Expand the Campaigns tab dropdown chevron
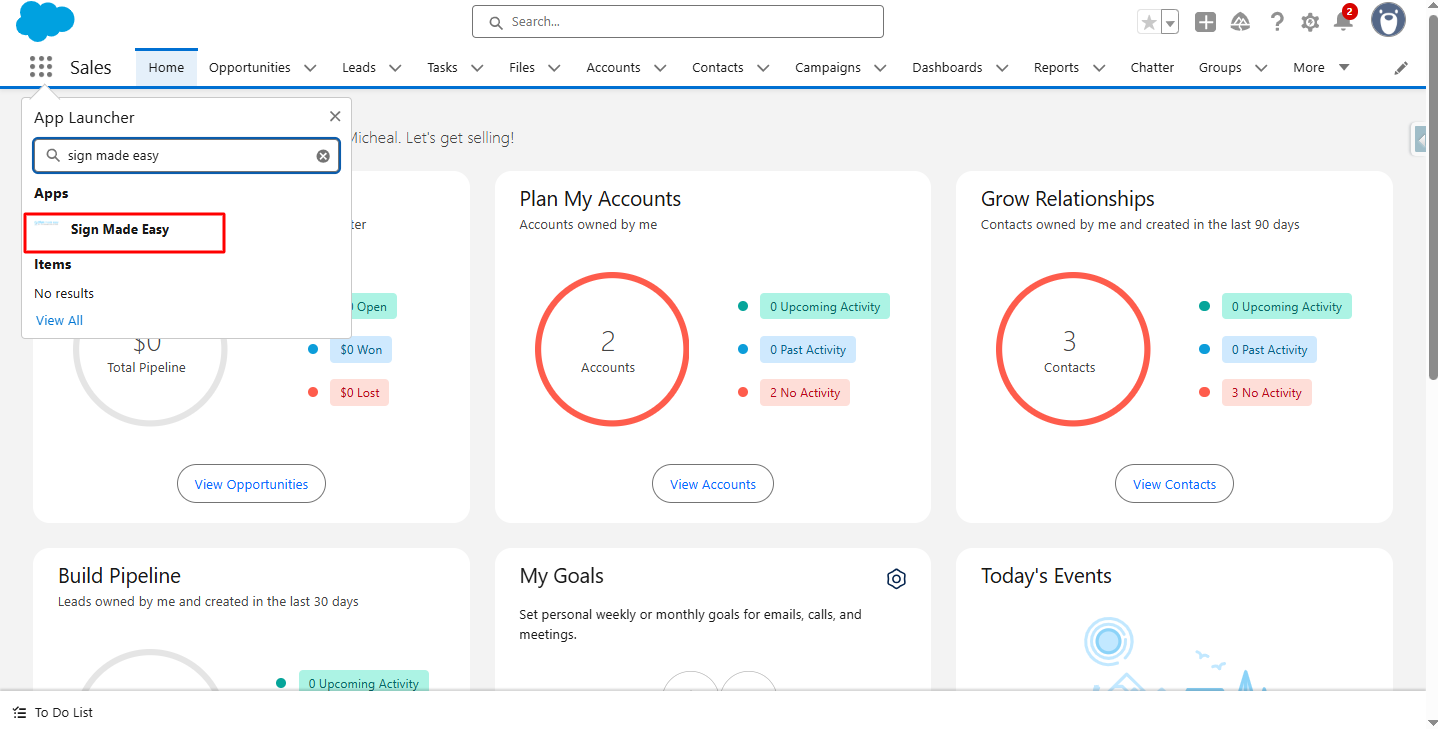 pyautogui.click(x=880, y=68)
